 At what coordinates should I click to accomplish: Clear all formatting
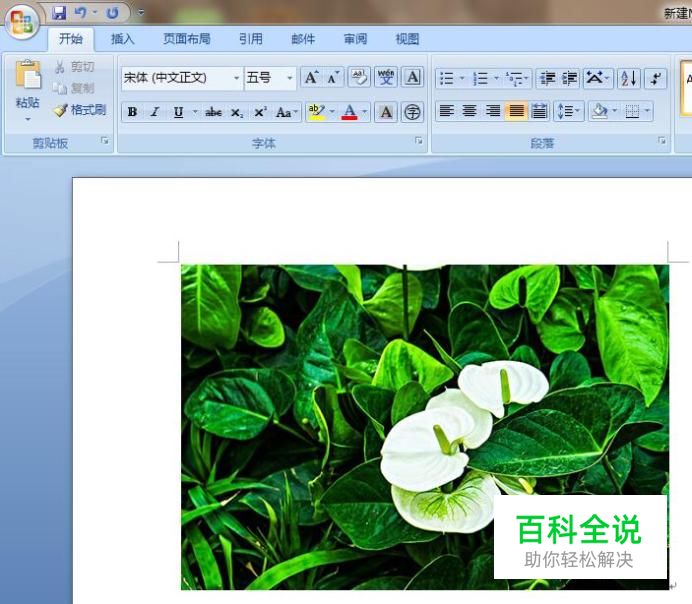coord(359,78)
